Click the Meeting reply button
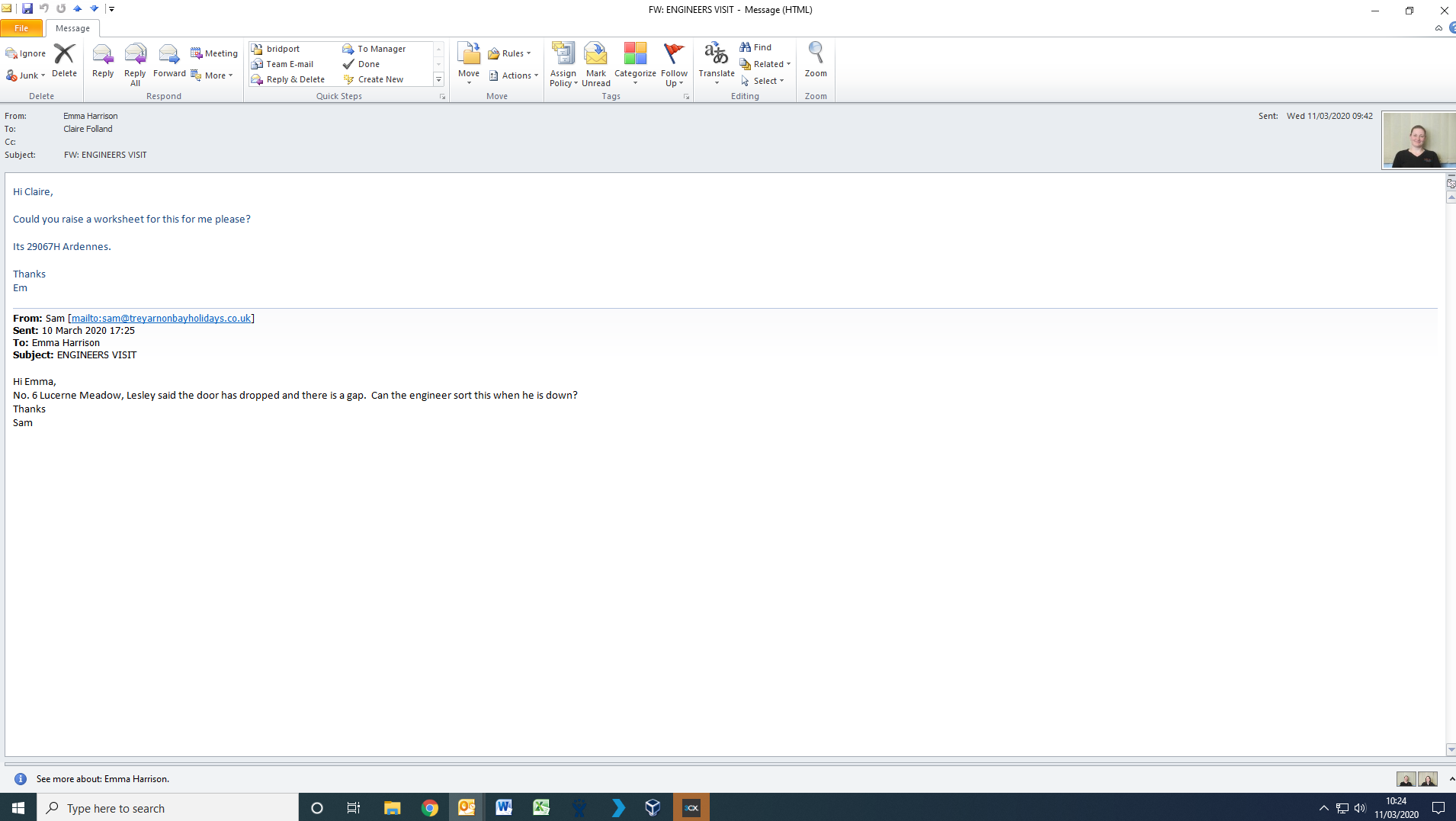This screenshot has height=821, width=1456. (214, 53)
